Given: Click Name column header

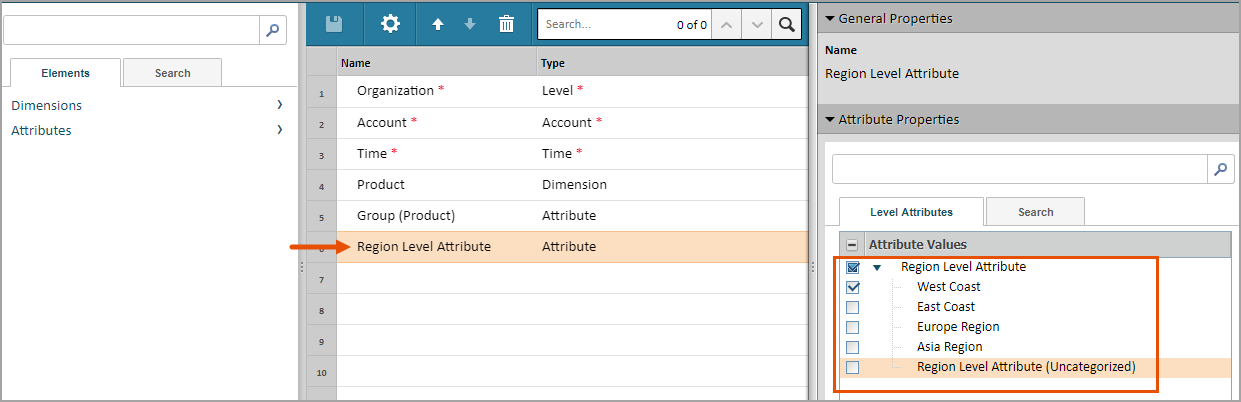Looking at the screenshot, I should 436,63.
